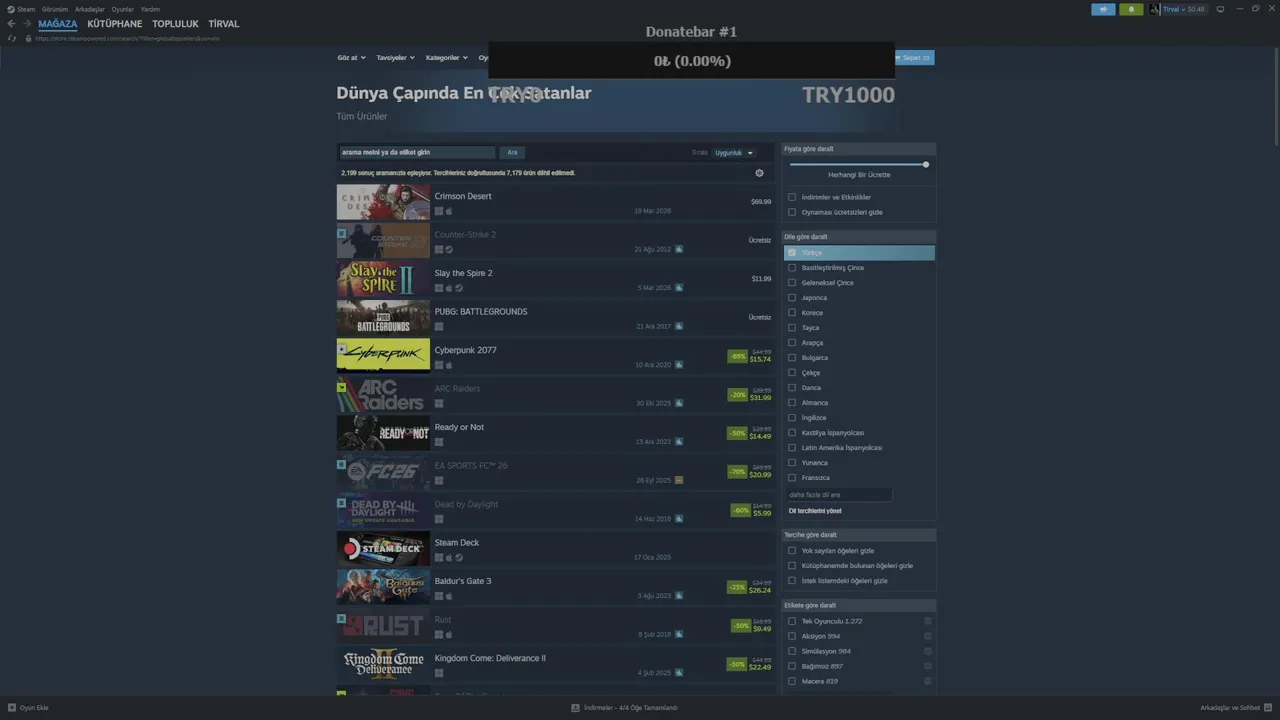Collapse the Fiyata göre daralt panel

click(859, 149)
